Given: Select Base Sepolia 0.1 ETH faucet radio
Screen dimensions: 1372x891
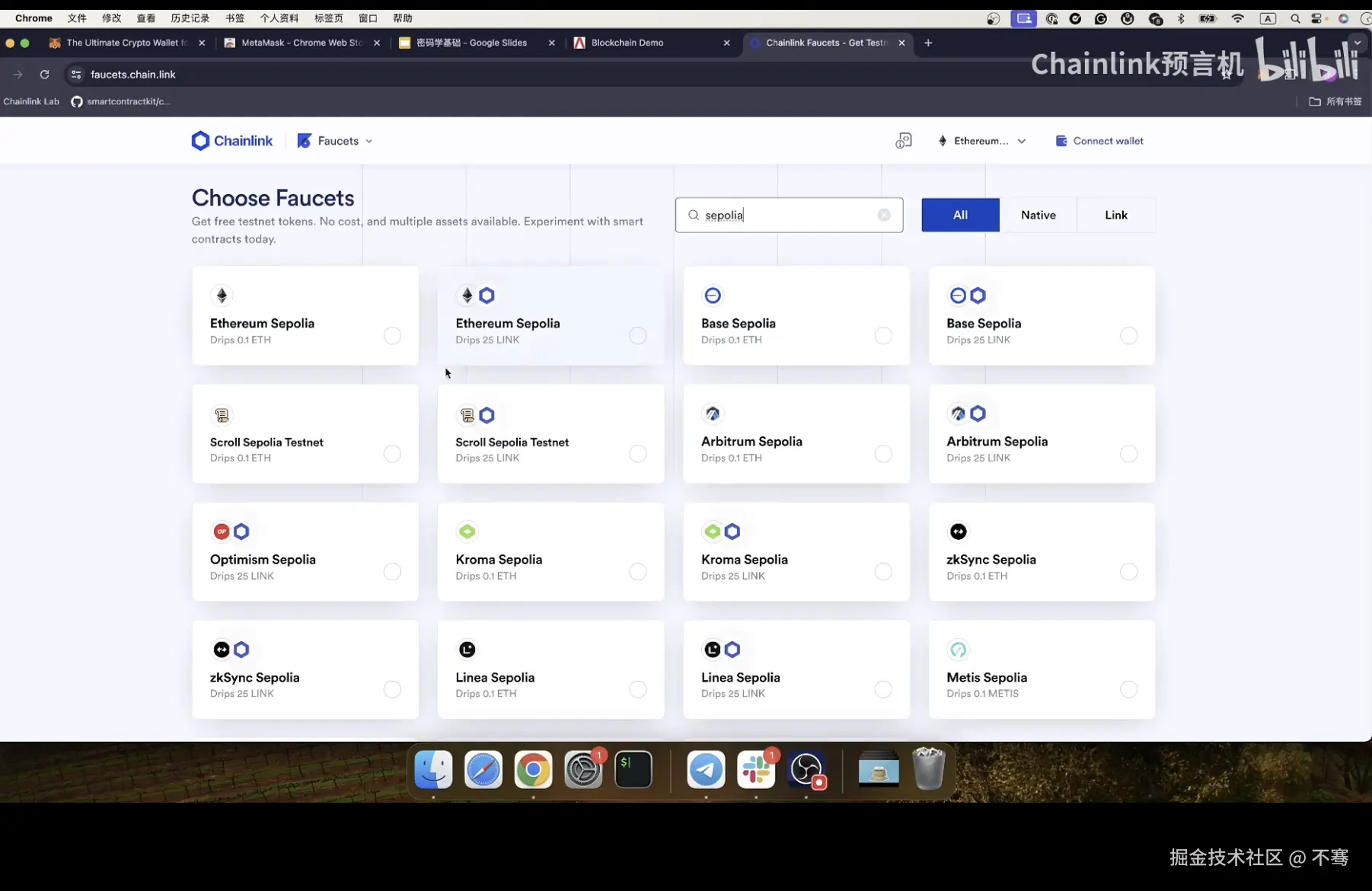Looking at the screenshot, I should 883,336.
